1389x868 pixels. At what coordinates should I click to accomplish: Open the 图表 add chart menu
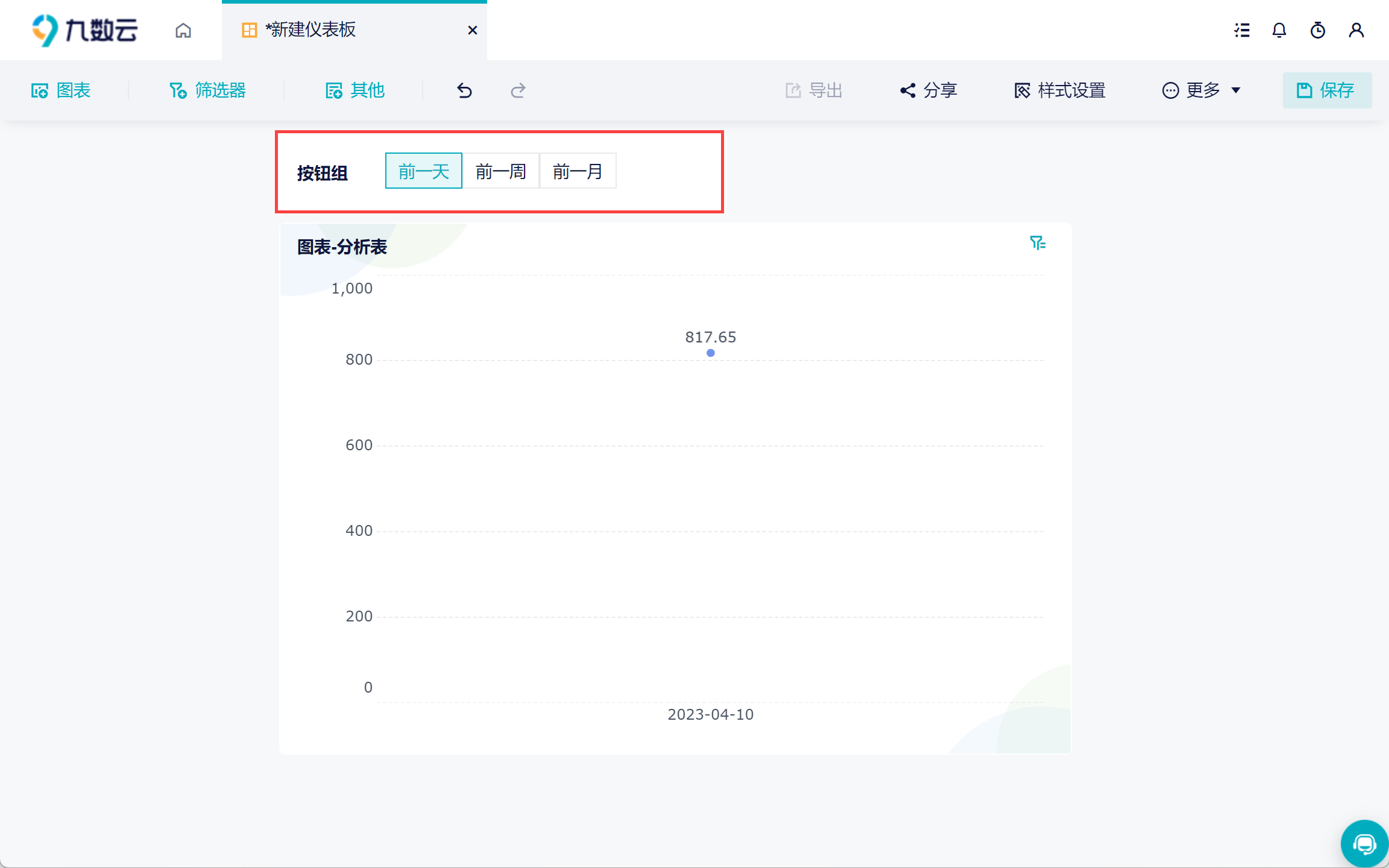click(61, 90)
